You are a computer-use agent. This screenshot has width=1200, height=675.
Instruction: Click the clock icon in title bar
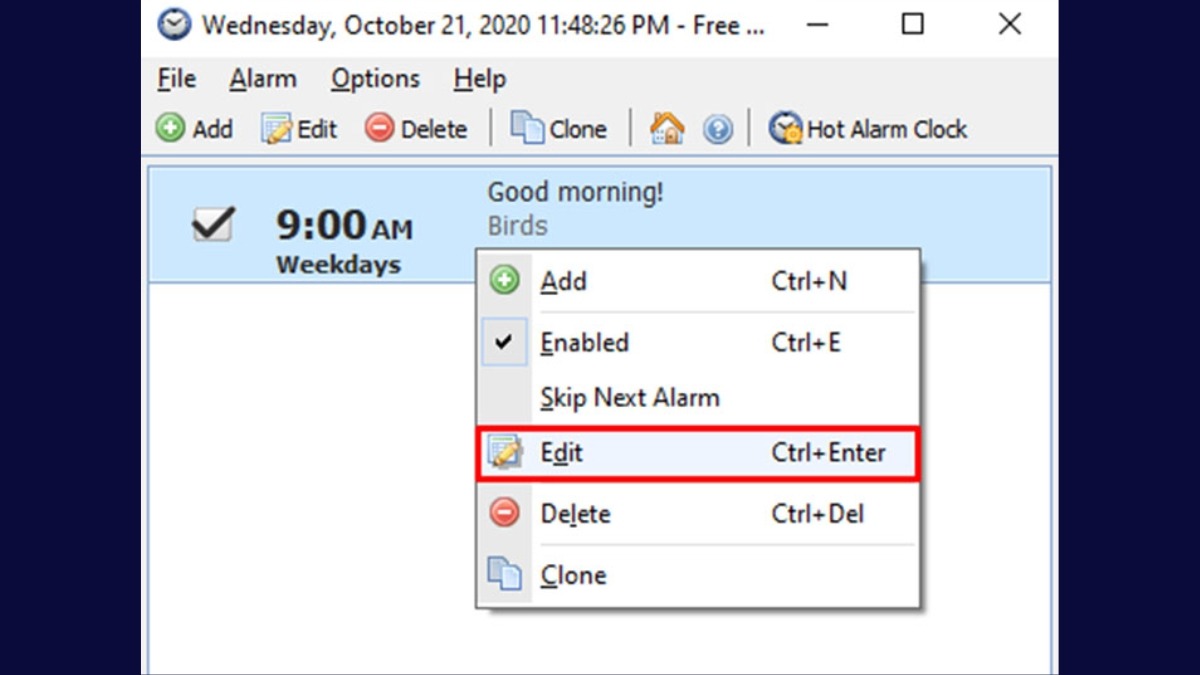(174, 24)
